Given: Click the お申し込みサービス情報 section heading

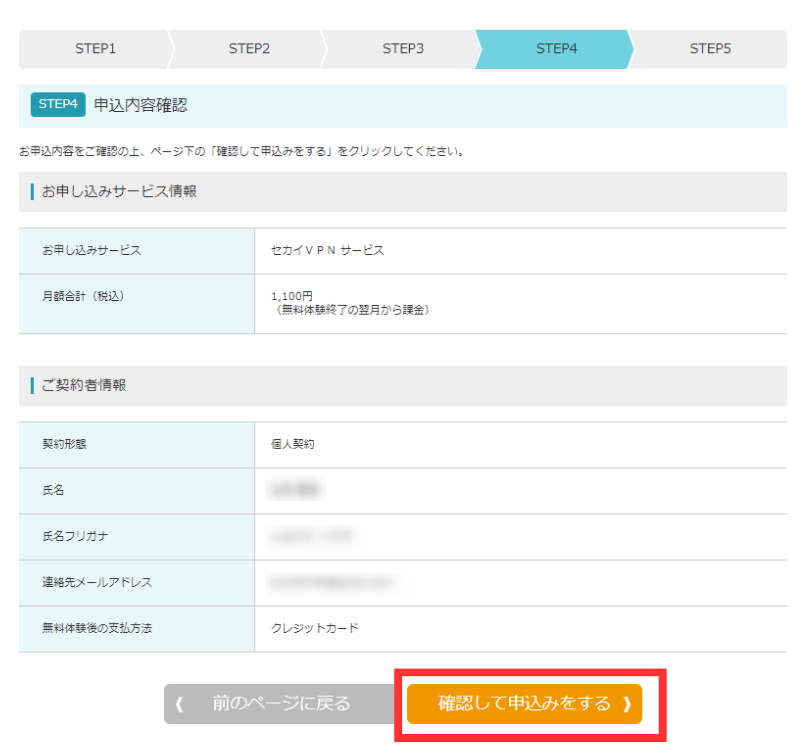Looking at the screenshot, I should click(x=119, y=191).
